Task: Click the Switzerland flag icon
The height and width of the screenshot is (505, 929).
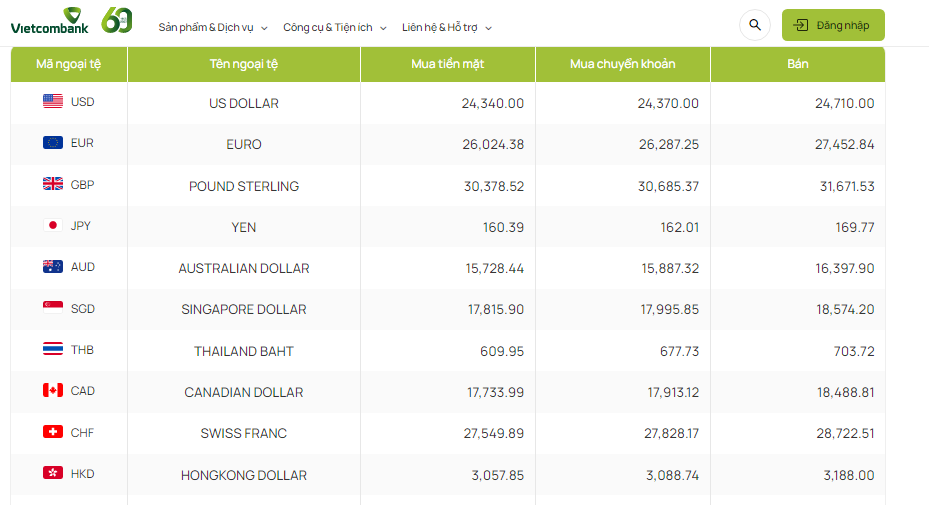Action: pos(53,432)
